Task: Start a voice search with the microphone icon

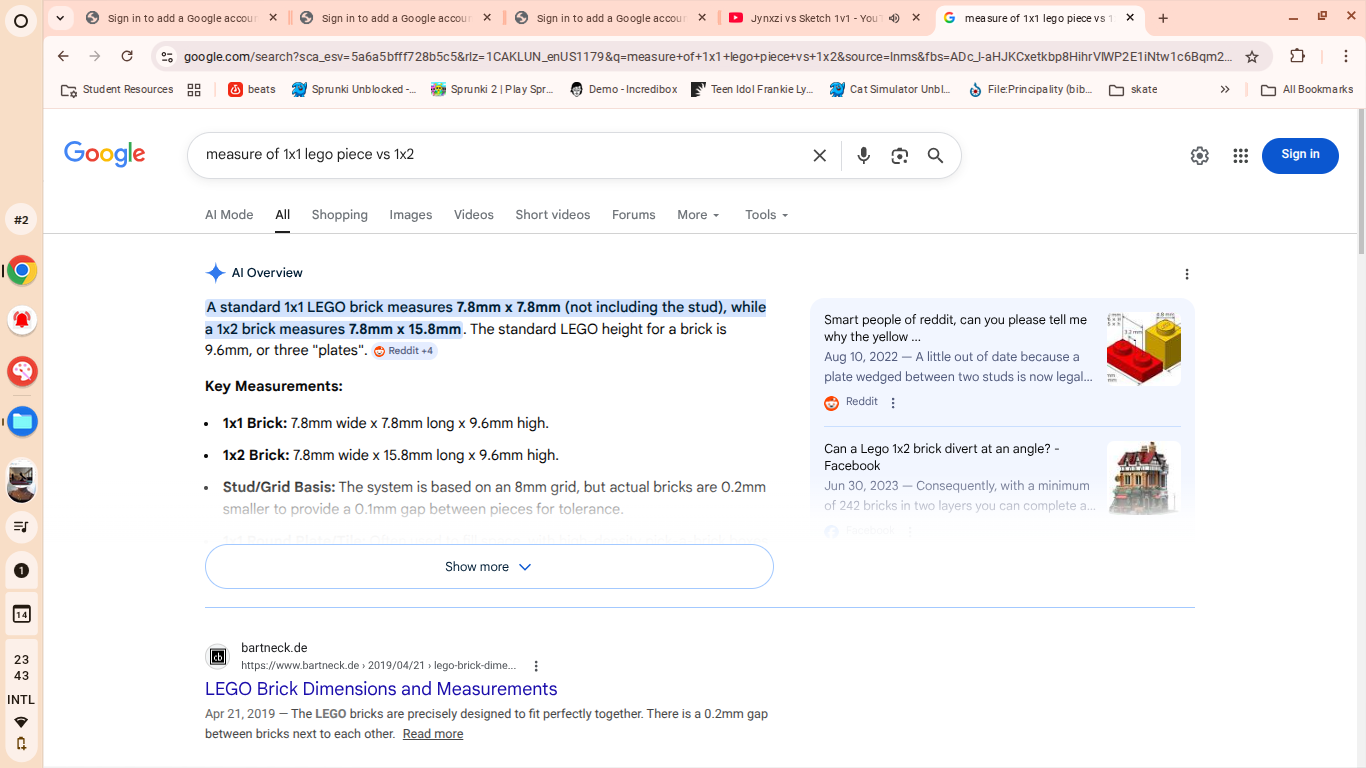Action: tap(864, 155)
